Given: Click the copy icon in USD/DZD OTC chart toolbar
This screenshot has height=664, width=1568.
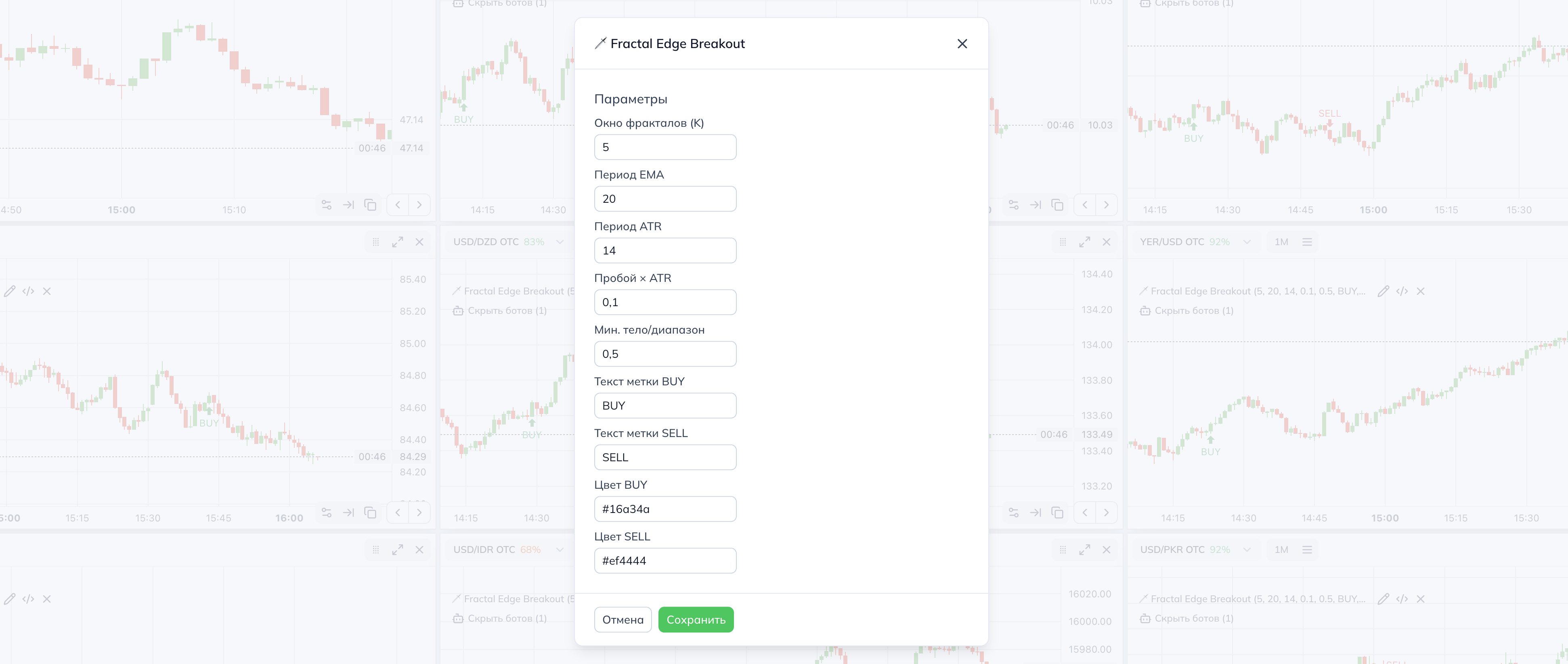Looking at the screenshot, I should point(1057,512).
